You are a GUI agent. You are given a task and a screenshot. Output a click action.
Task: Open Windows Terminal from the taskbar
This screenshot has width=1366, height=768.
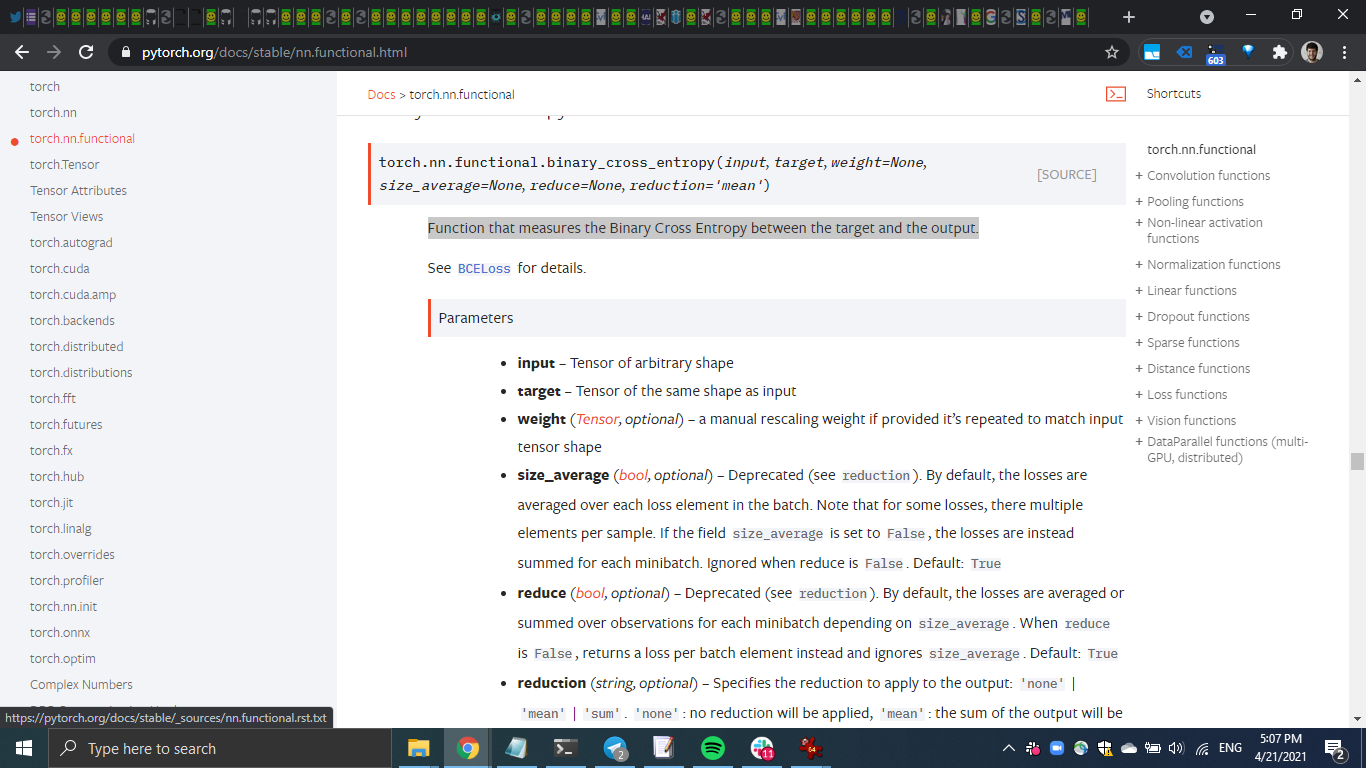tap(564, 748)
